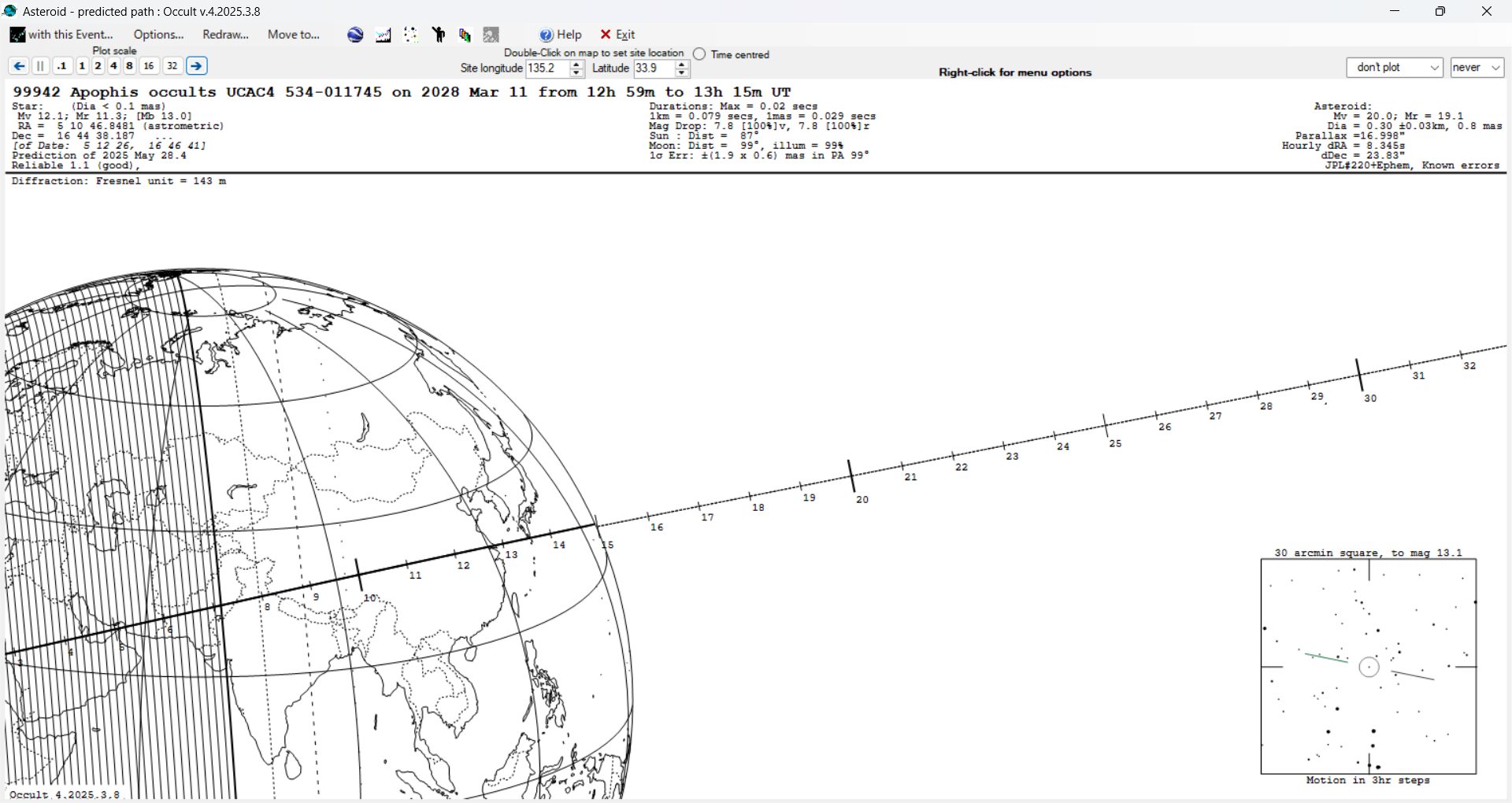The image size is (1512, 803).
Task: Set plot scale to 1
Action: [x=82, y=66]
